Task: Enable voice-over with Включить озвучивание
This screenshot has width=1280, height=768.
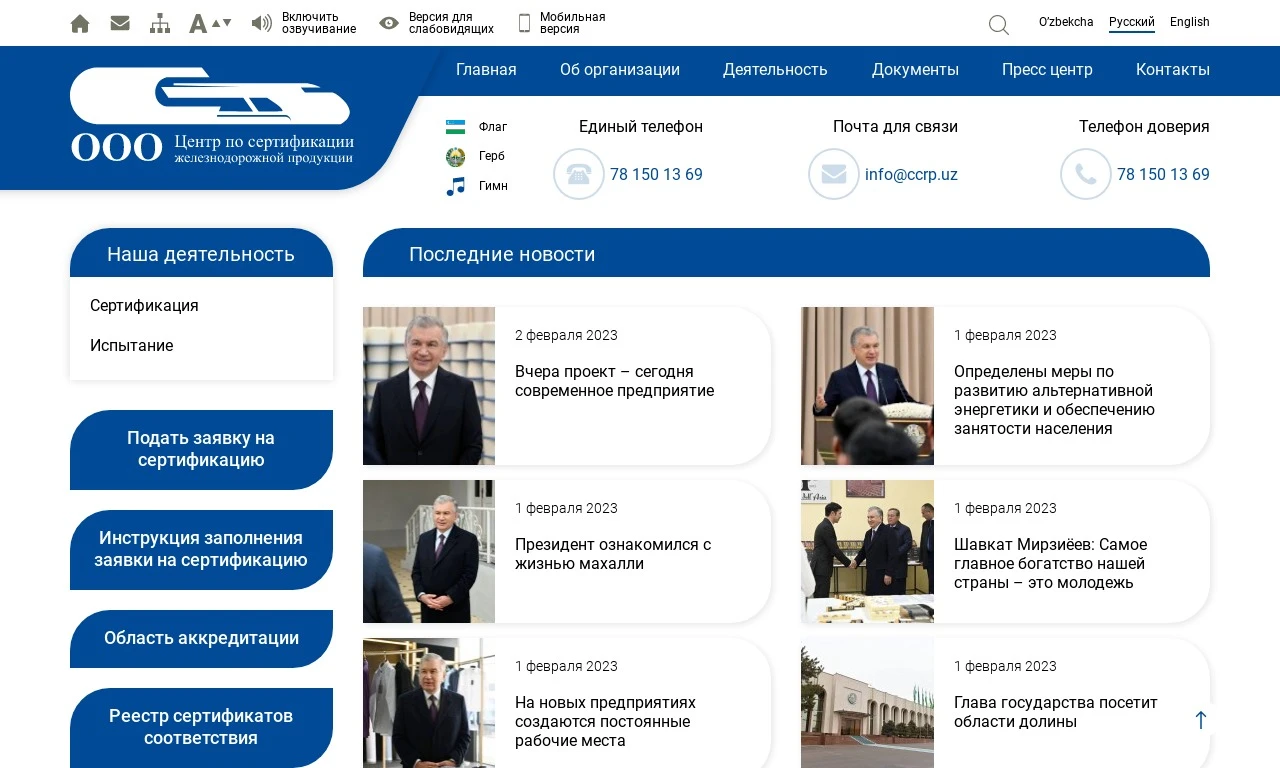Action: [x=304, y=23]
